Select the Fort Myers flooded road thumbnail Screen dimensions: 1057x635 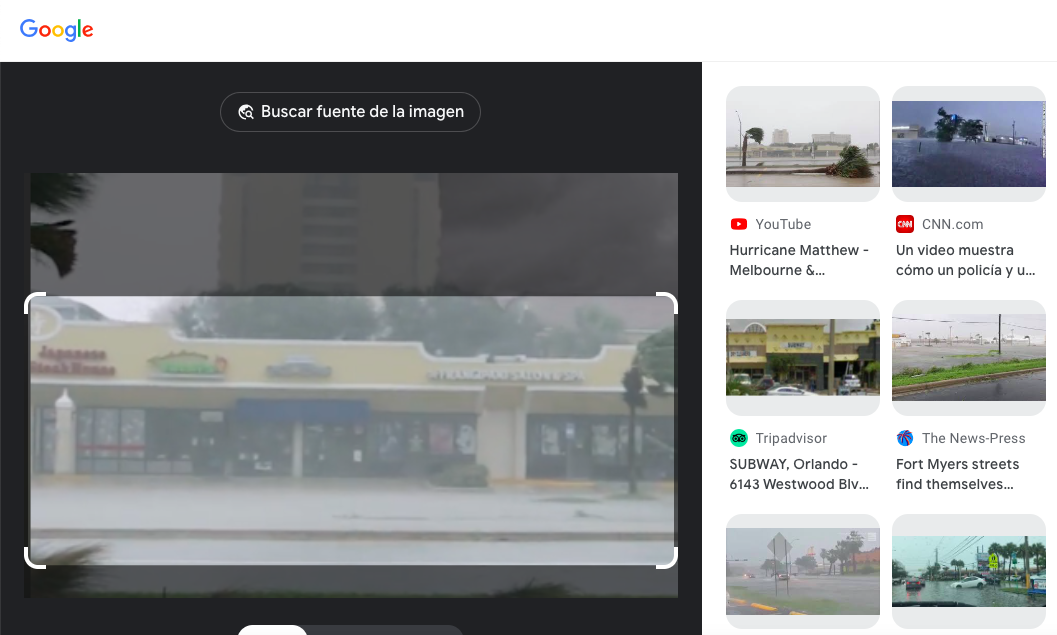pos(968,357)
